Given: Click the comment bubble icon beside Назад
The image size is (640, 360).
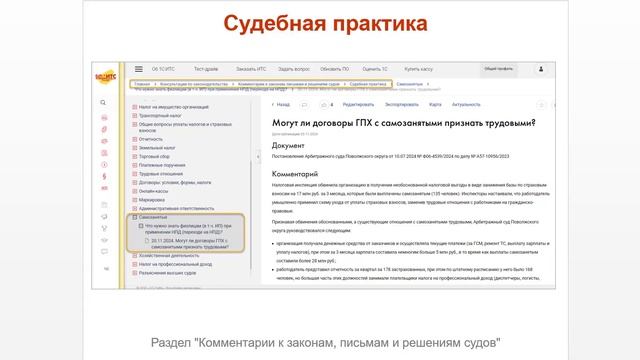Looking at the screenshot, I should pyautogui.click(x=304, y=105).
